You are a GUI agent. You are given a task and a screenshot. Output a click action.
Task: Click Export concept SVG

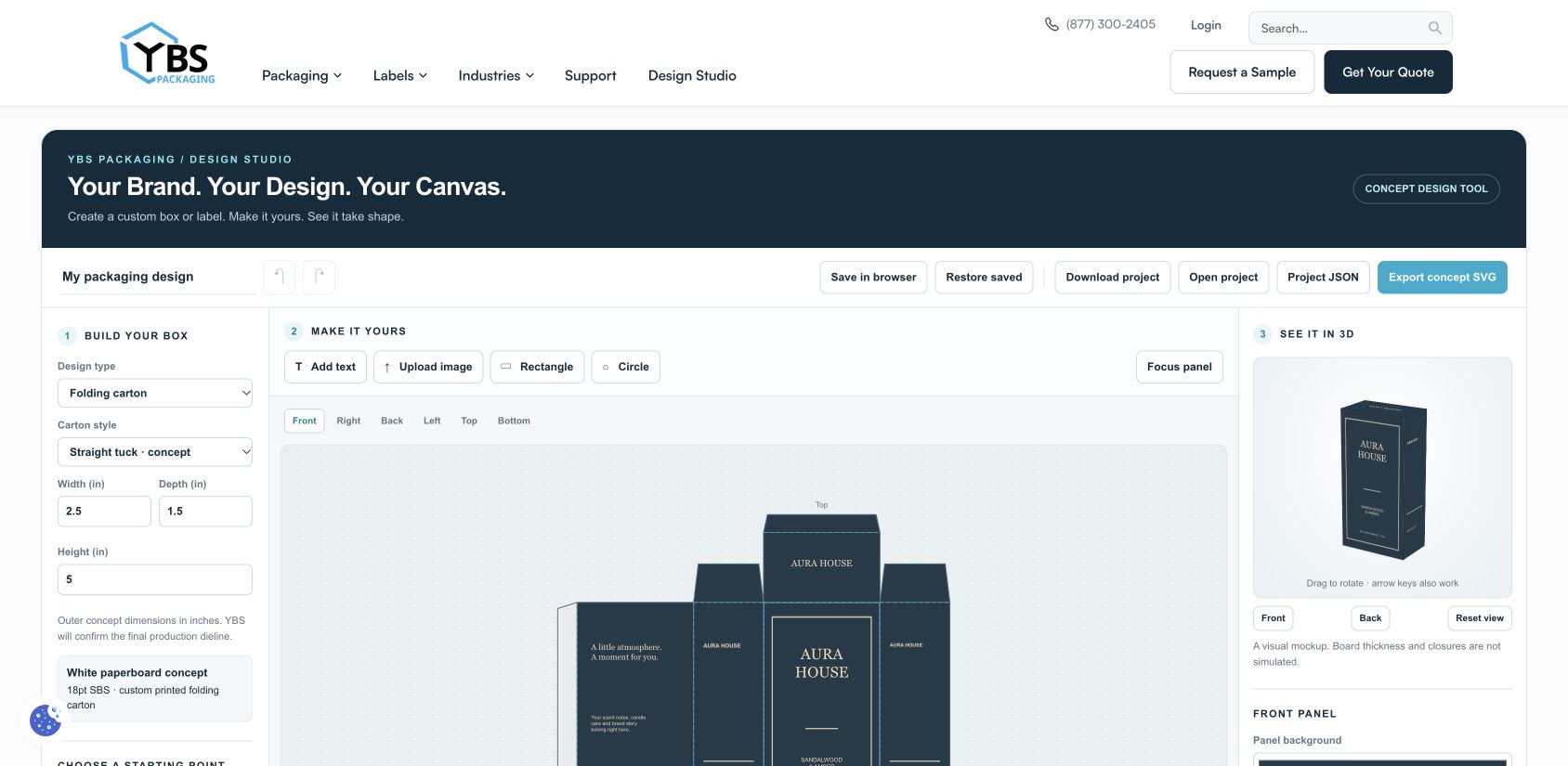pos(1443,277)
